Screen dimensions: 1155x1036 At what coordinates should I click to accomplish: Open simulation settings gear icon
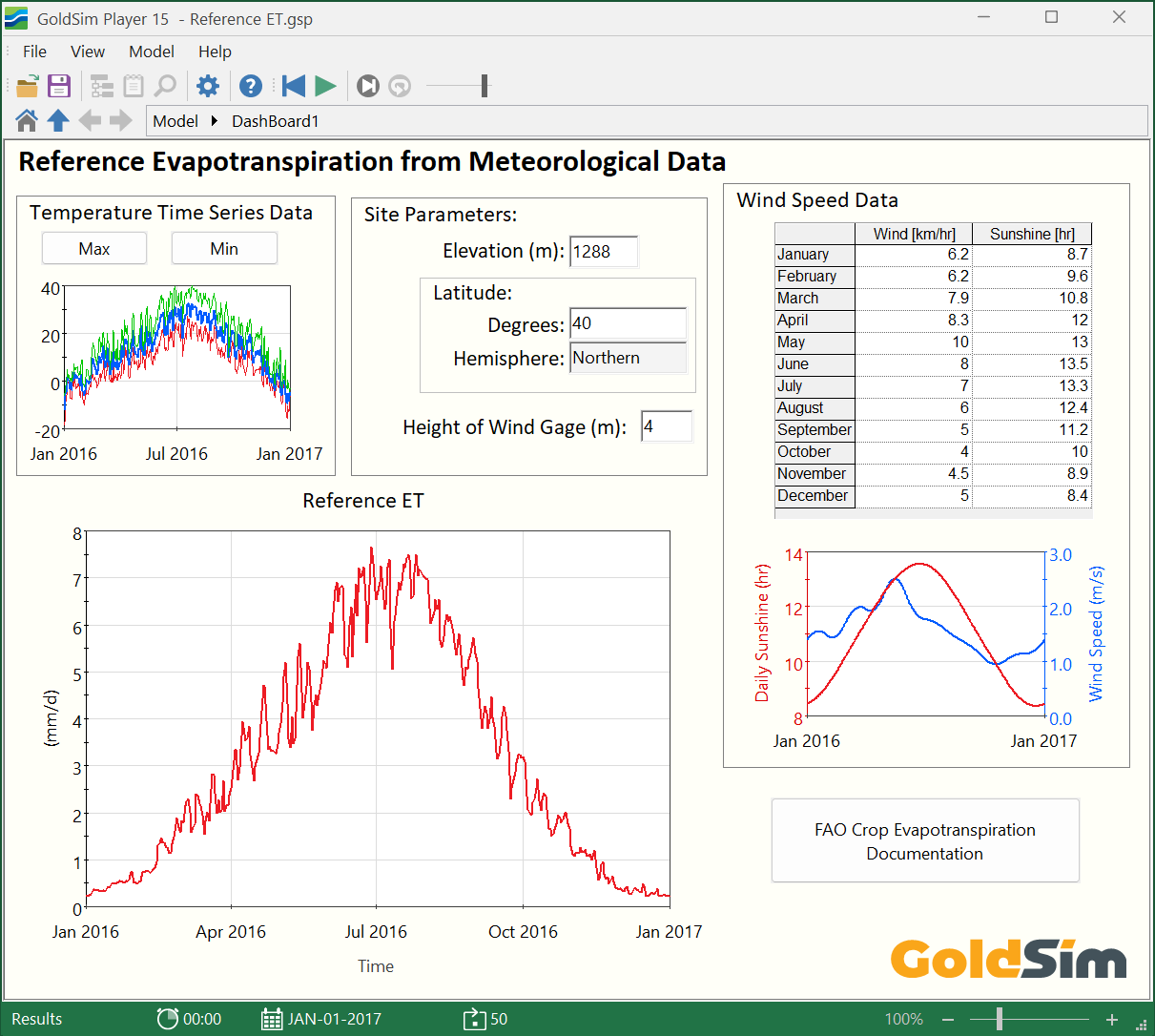tap(207, 87)
